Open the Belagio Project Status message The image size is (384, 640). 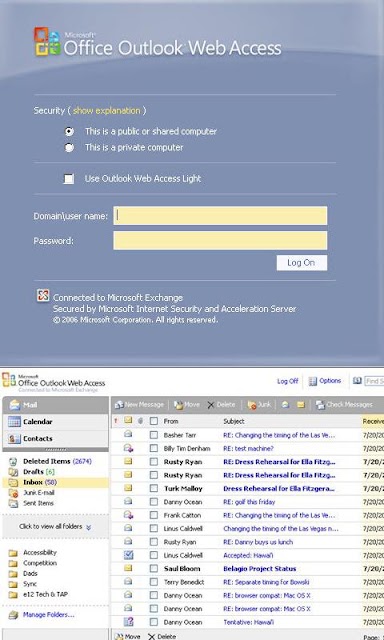tap(260, 569)
